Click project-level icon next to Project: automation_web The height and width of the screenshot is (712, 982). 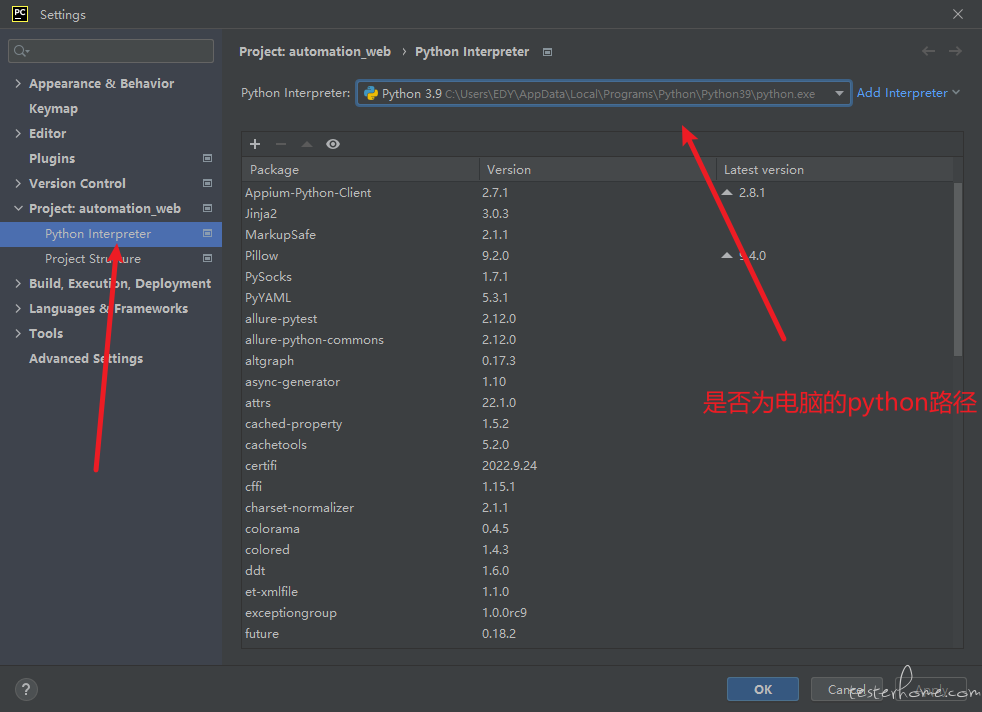pyautogui.click(x=207, y=209)
